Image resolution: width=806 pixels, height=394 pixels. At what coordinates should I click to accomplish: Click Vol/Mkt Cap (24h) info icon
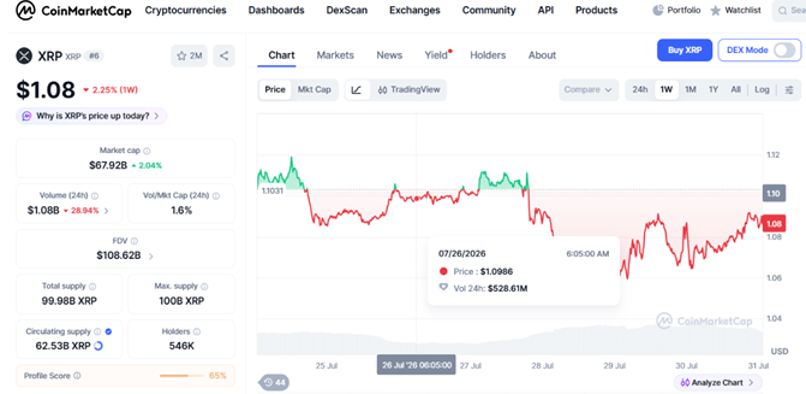(216, 196)
